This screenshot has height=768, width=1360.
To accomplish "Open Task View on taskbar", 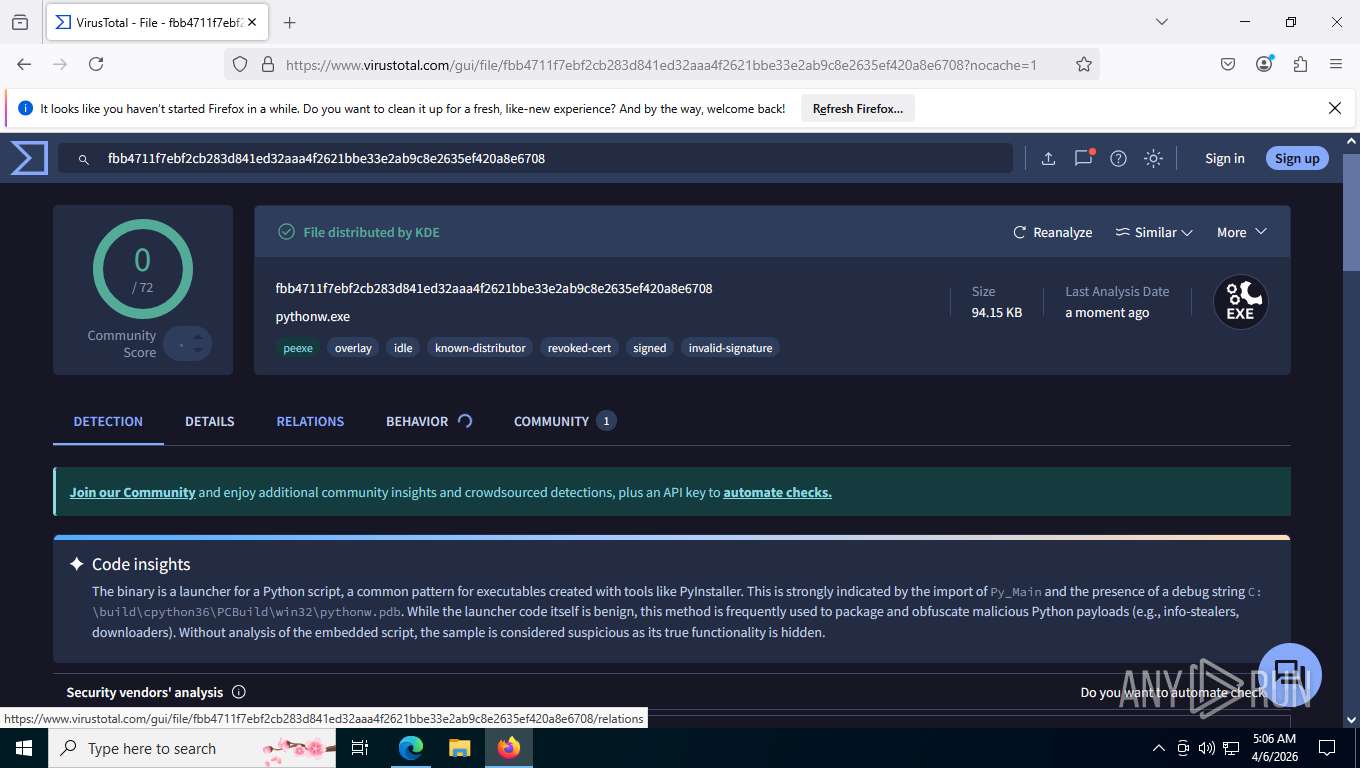I will coord(360,748).
